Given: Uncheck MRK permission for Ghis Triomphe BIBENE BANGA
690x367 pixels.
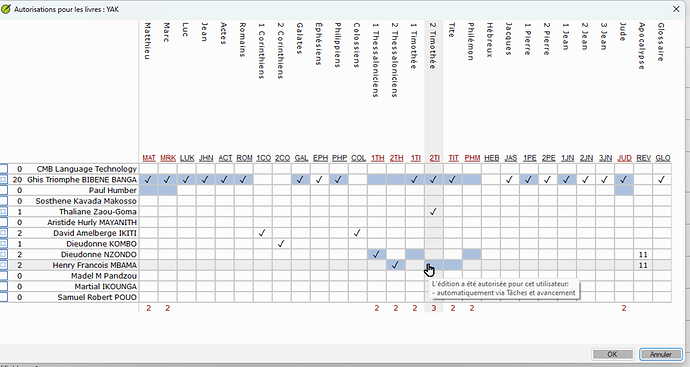Looking at the screenshot, I should [168, 180].
